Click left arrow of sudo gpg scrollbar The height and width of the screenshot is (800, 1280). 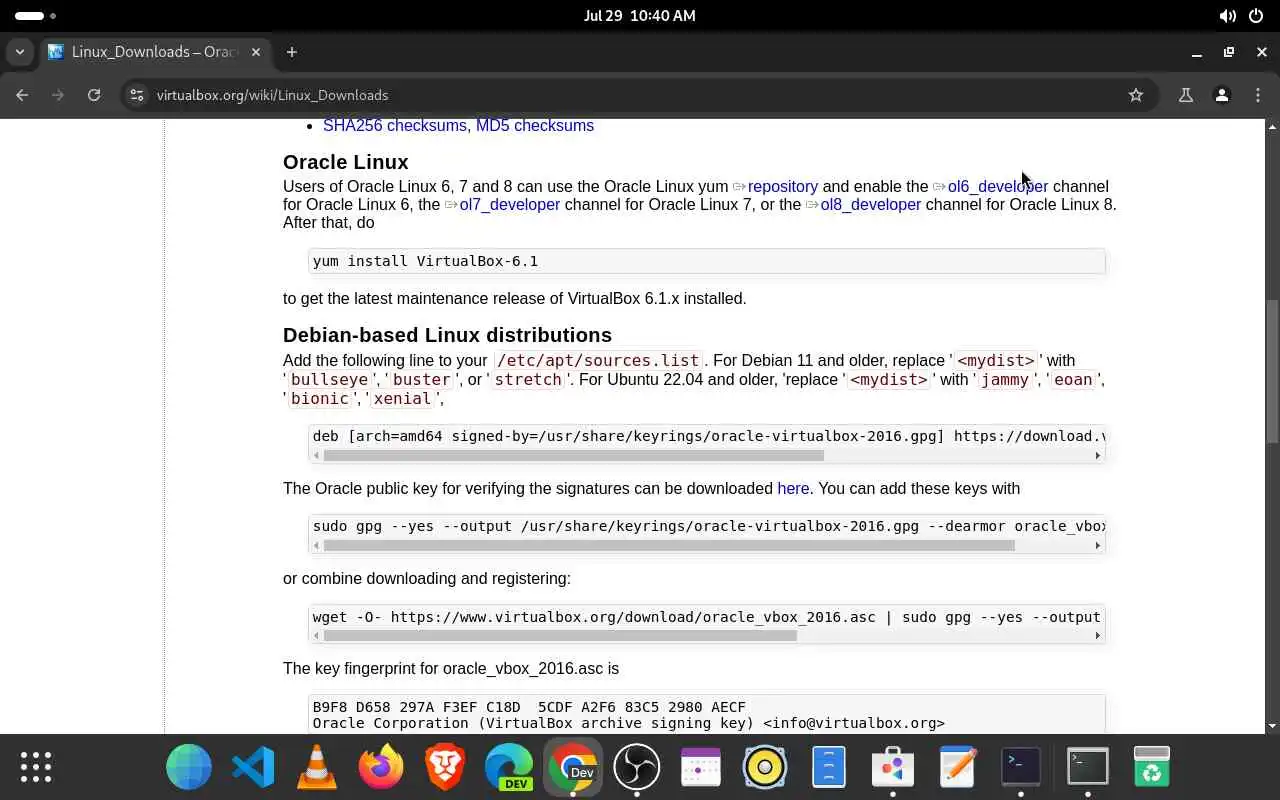pos(317,546)
